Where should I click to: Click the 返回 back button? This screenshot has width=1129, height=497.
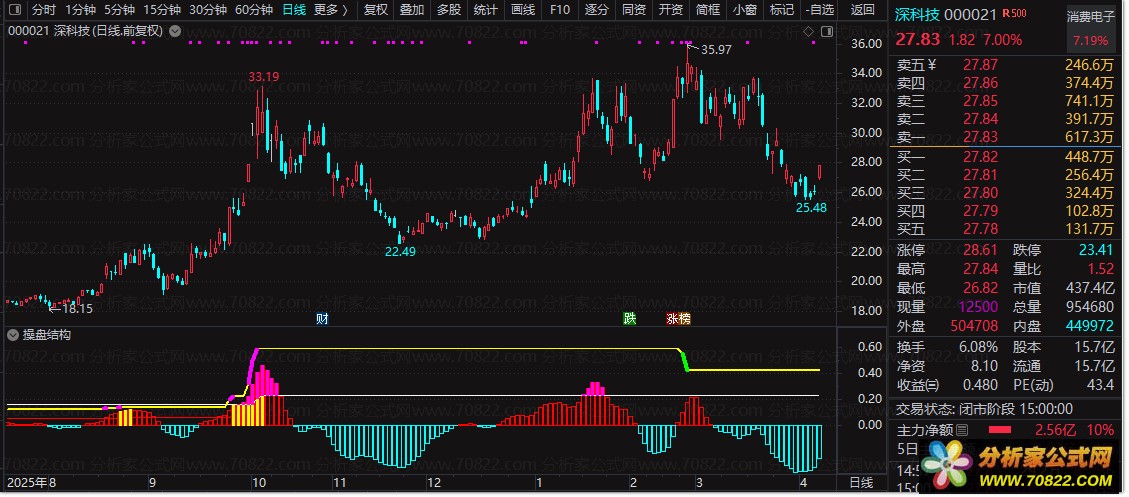coord(863,10)
